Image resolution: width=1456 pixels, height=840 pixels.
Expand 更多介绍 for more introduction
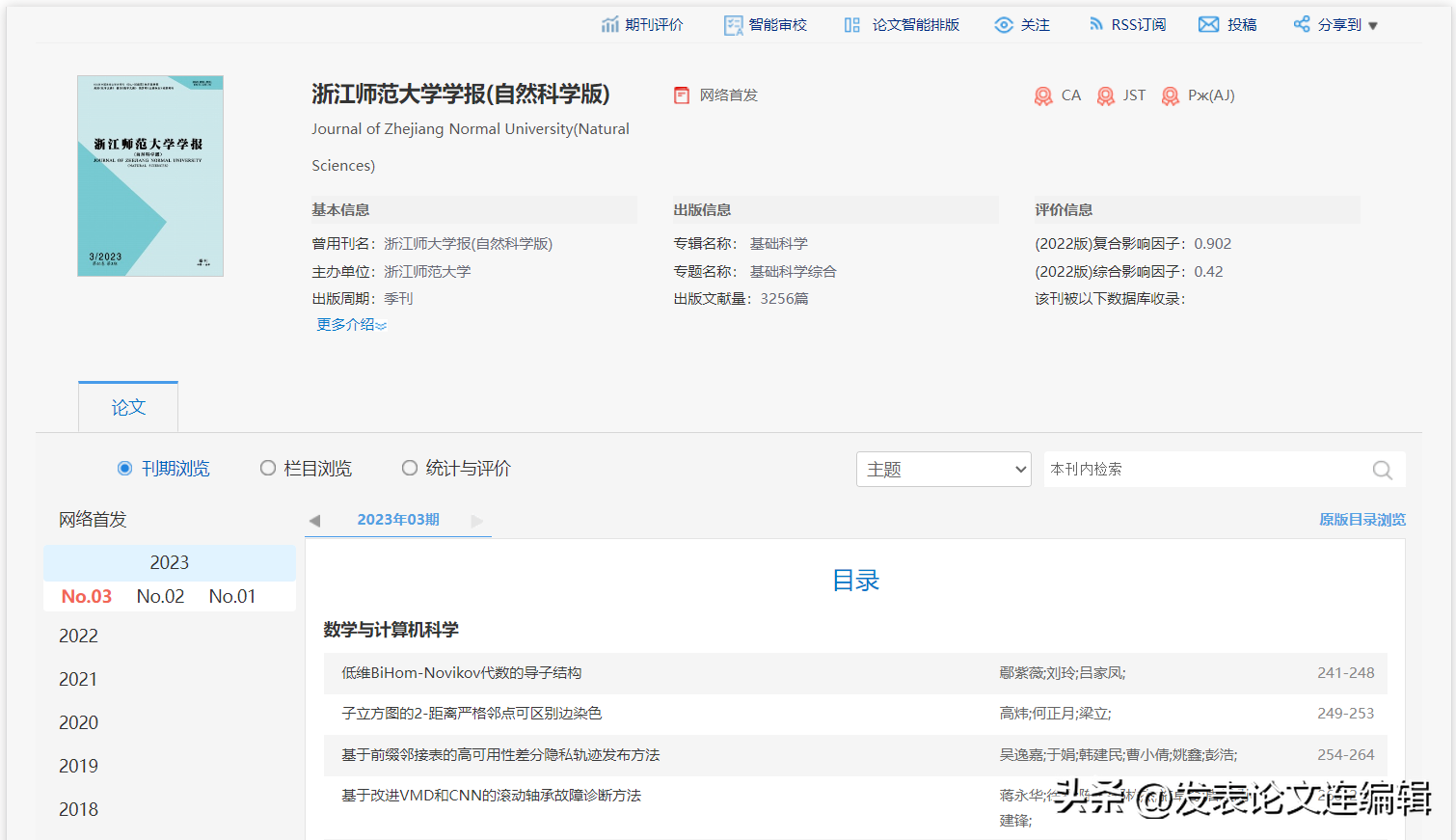point(351,325)
